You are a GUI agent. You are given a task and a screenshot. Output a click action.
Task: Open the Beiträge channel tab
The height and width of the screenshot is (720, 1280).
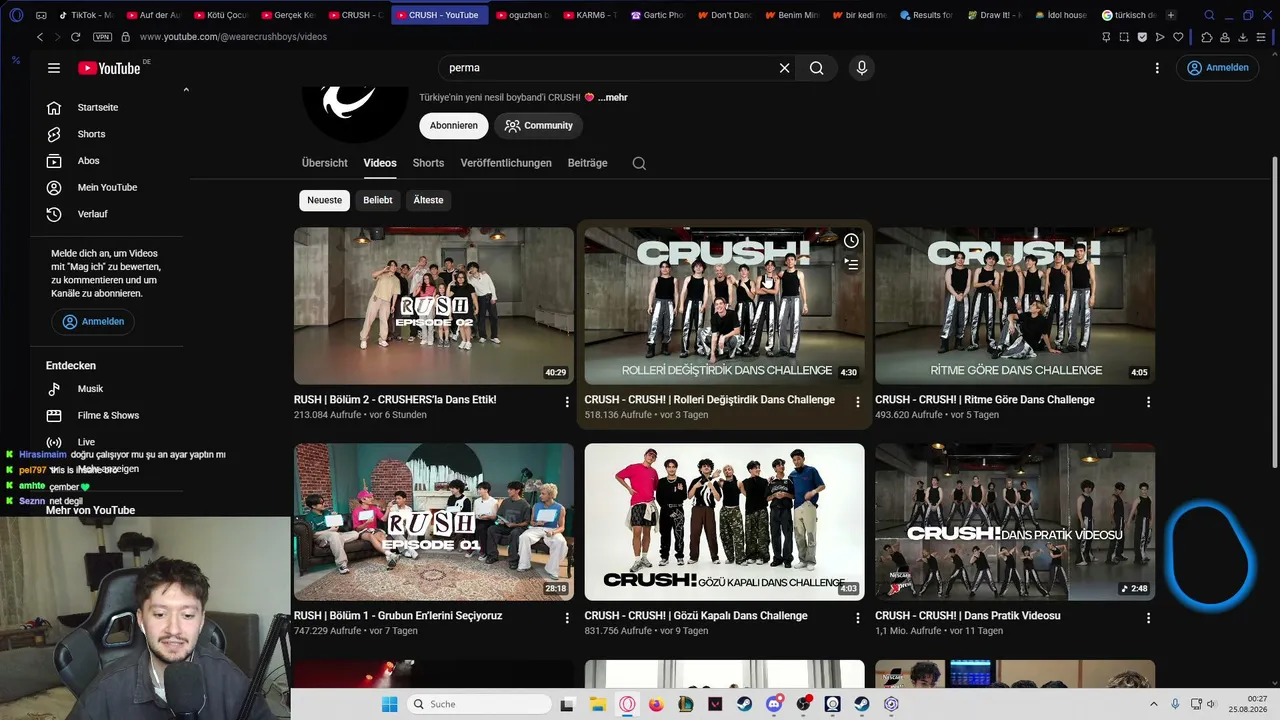tap(588, 163)
